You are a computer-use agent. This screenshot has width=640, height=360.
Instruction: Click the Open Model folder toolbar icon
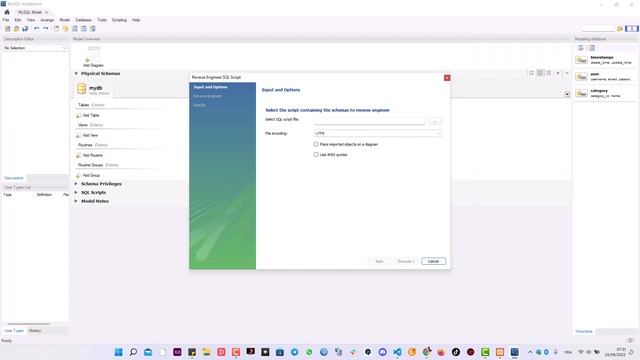pyautogui.click(x=16, y=29)
